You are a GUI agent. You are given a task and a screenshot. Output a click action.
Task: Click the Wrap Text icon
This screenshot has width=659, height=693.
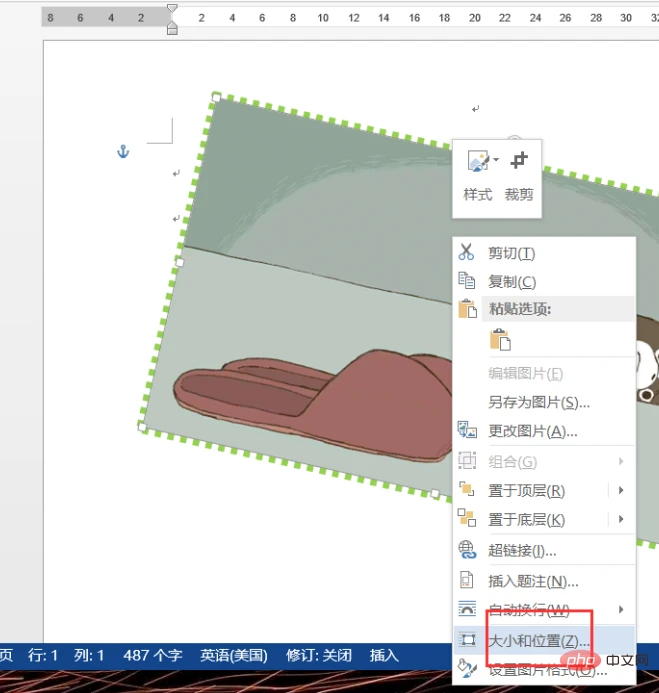point(467,609)
